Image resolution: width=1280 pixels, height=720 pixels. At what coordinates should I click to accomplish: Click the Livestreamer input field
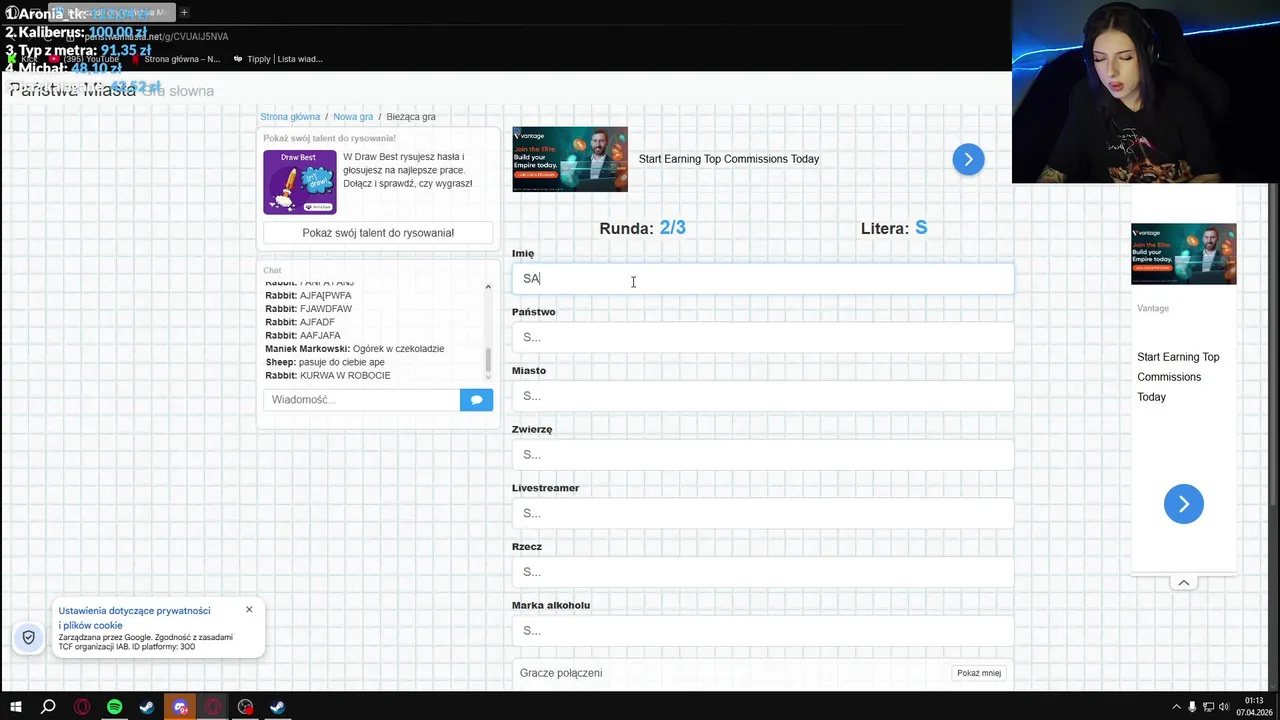(763, 513)
